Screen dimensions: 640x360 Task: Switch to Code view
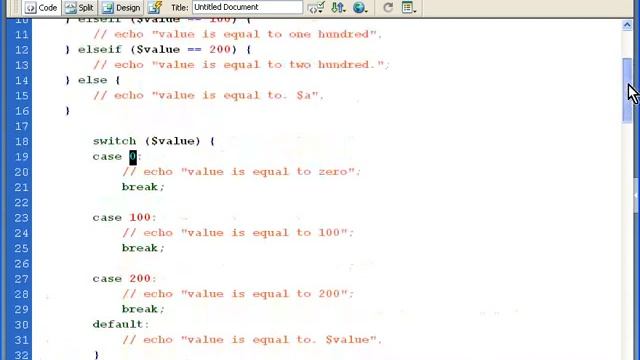pos(41,7)
